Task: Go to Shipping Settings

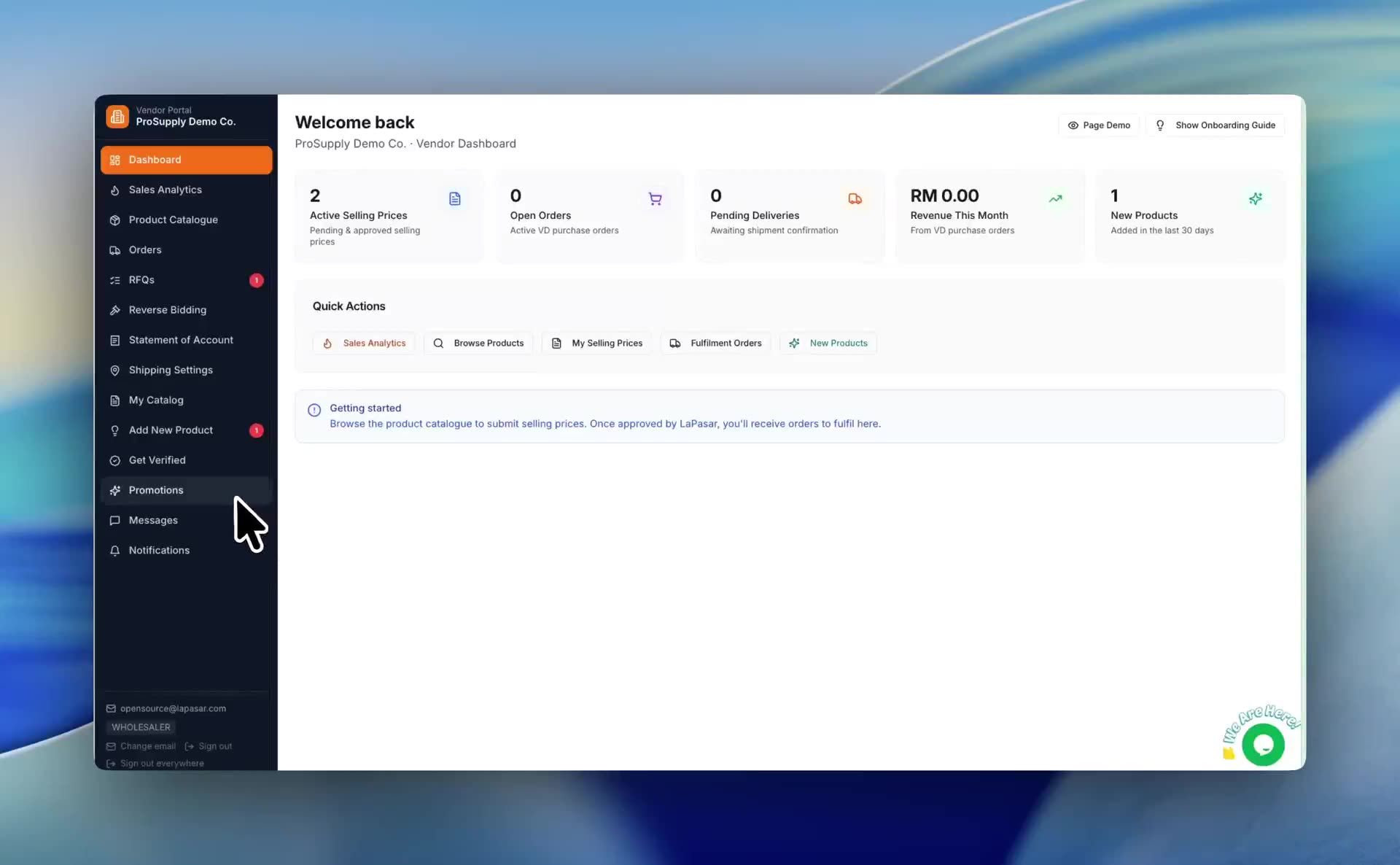Action: coord(187,371)
